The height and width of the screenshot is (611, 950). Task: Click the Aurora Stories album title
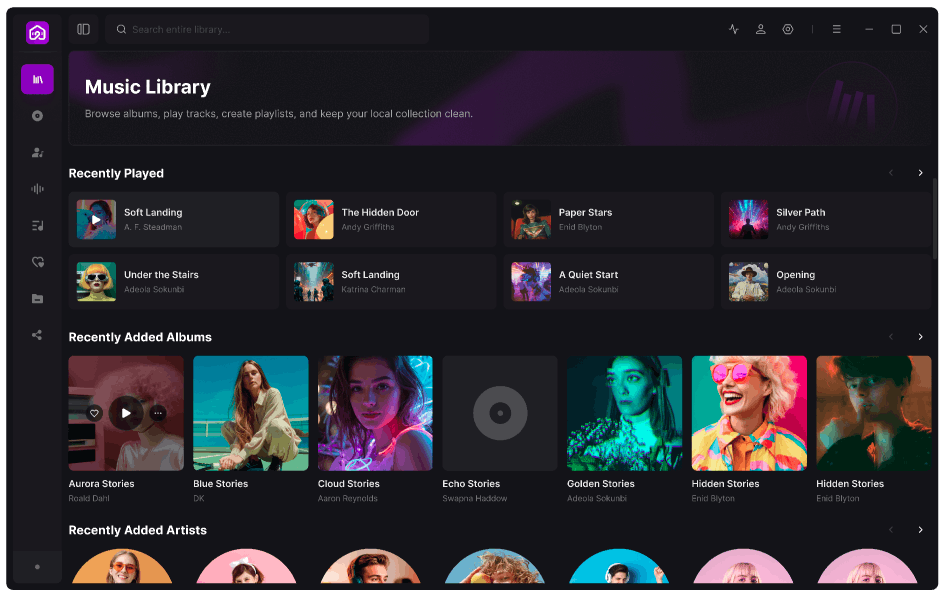[x=101, y=484]
